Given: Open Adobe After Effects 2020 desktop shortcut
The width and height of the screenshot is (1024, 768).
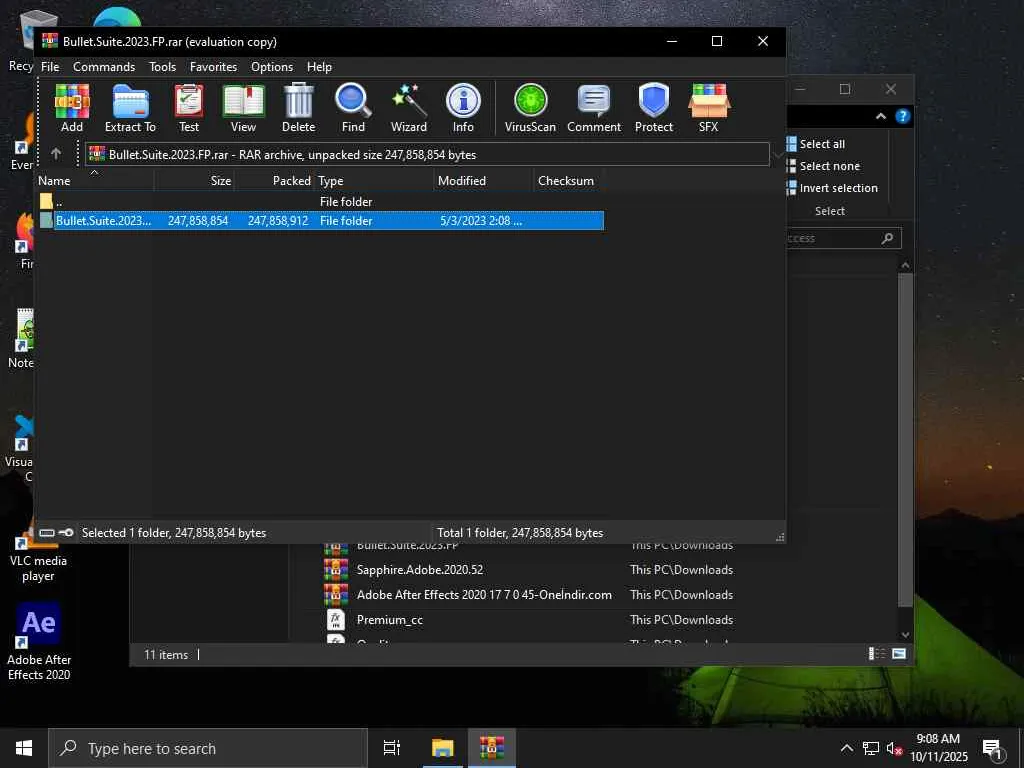Looking at the screenshot, I should 39,642.
